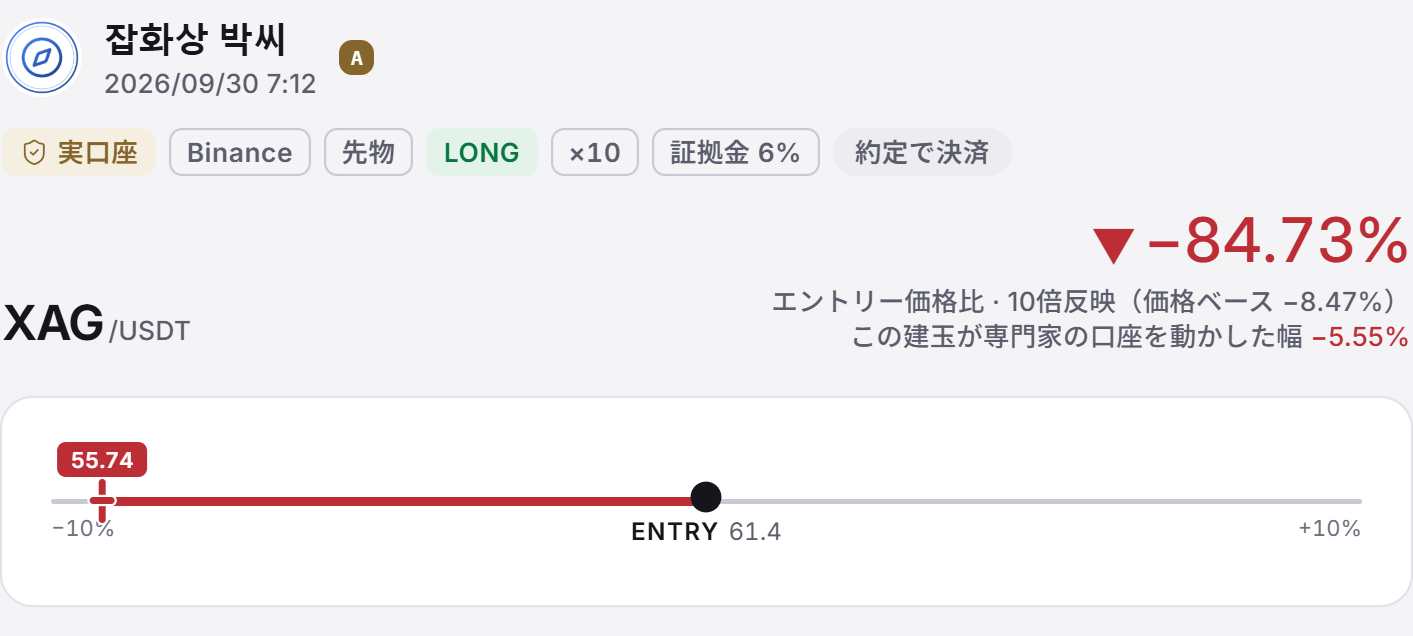Select the 先物 futures tag
The width and height of the screenshot is (1413, 636).
click(x=368, y=152)
